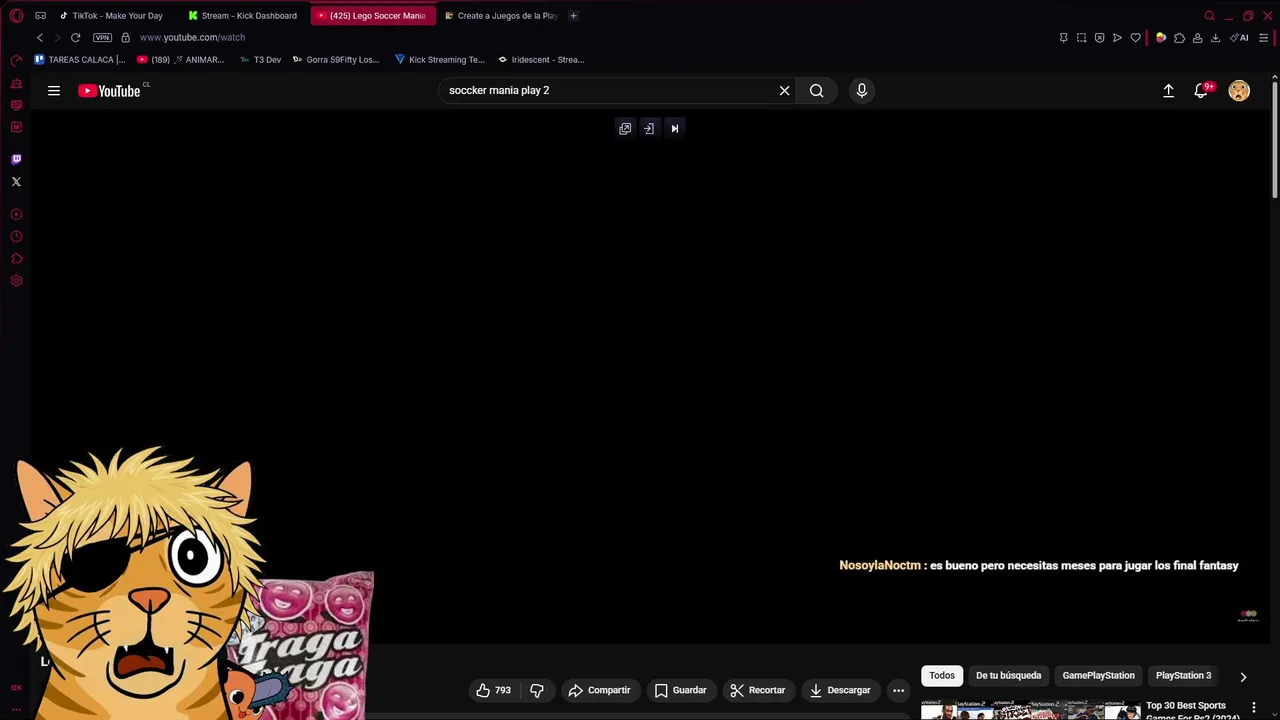
Task: Bookmark the page with the heart icon
Action: 1135,38
